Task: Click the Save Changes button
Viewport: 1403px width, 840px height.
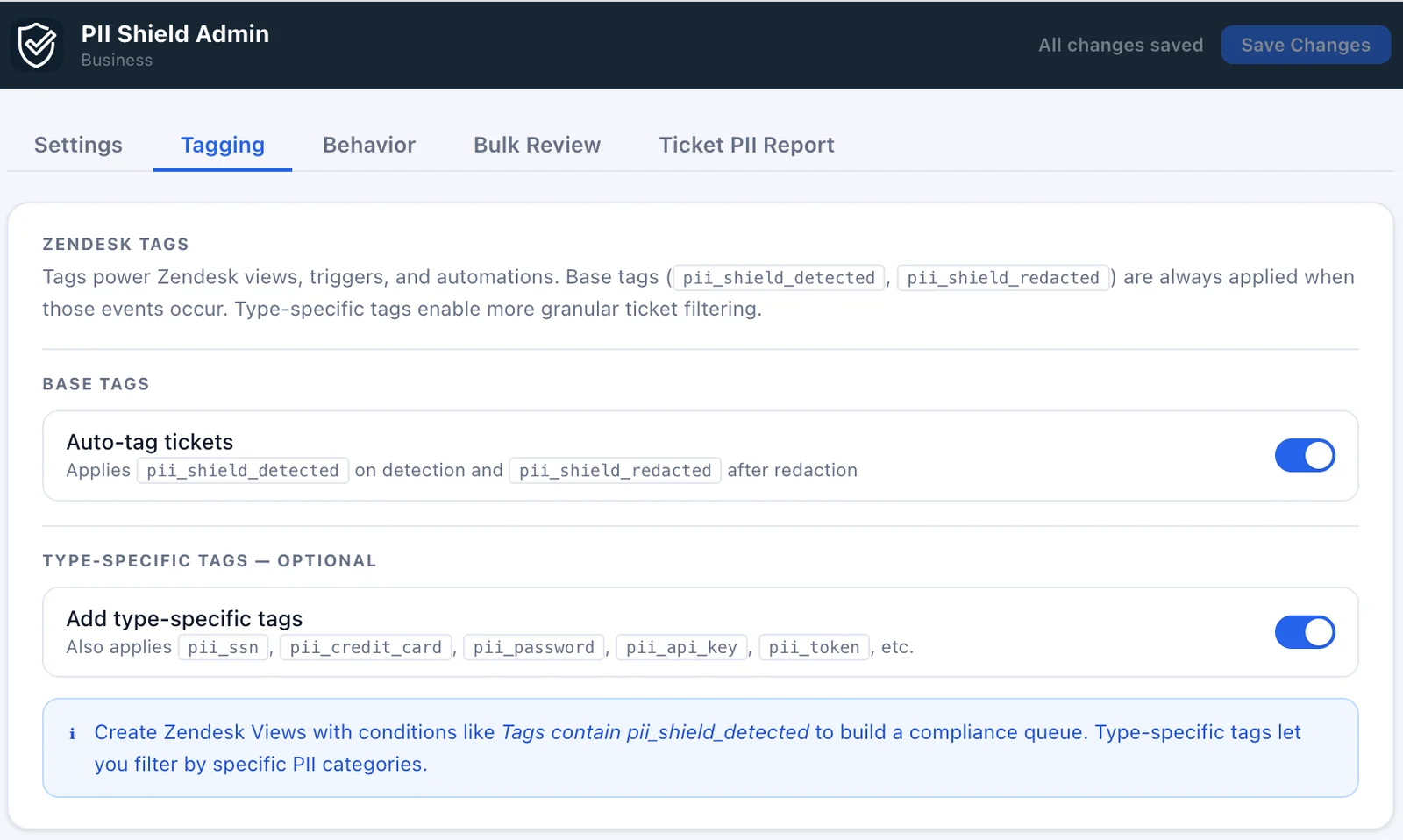Action: pos(1306,45)
